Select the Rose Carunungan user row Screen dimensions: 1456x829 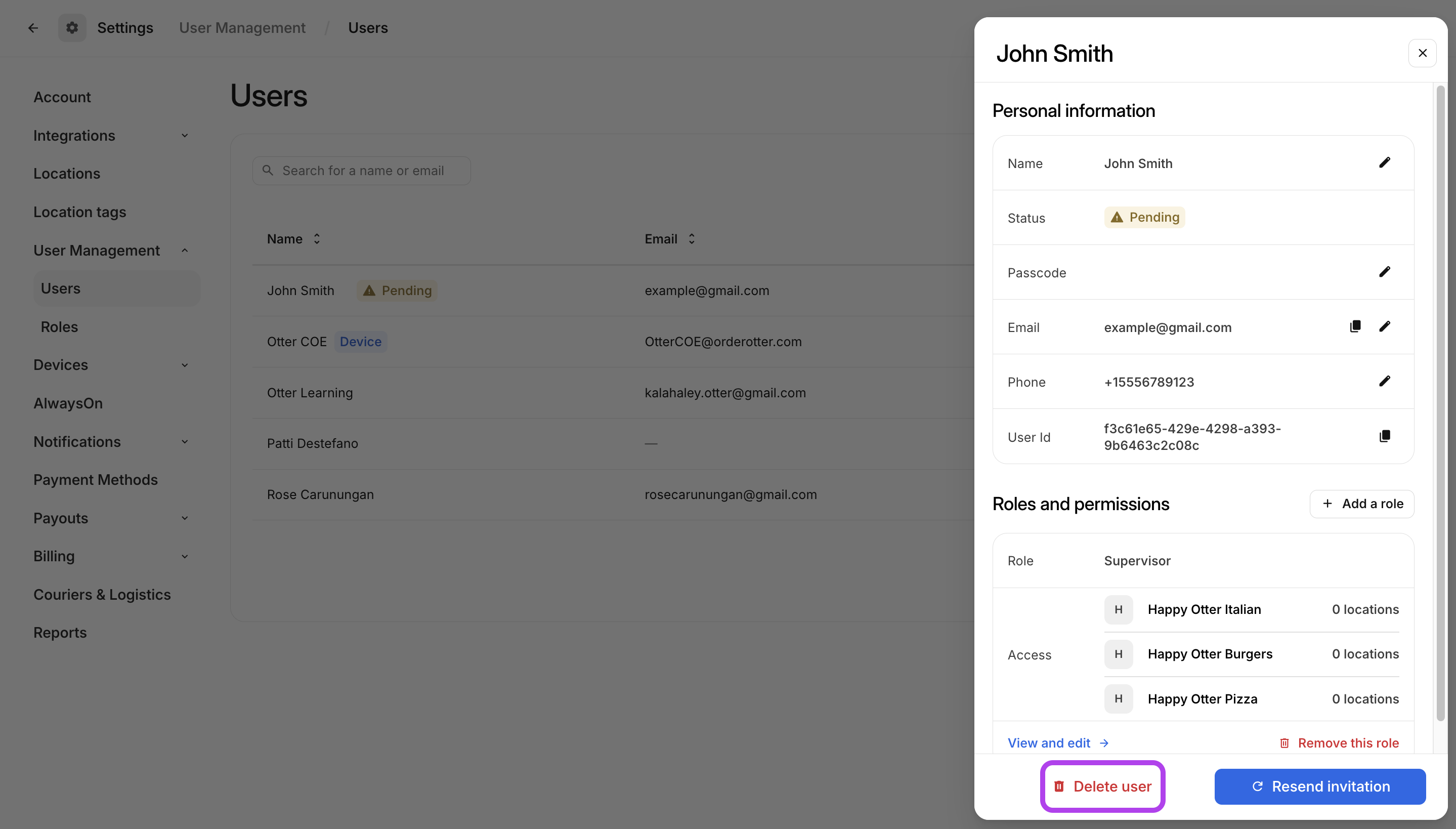[x=613, y=495]
